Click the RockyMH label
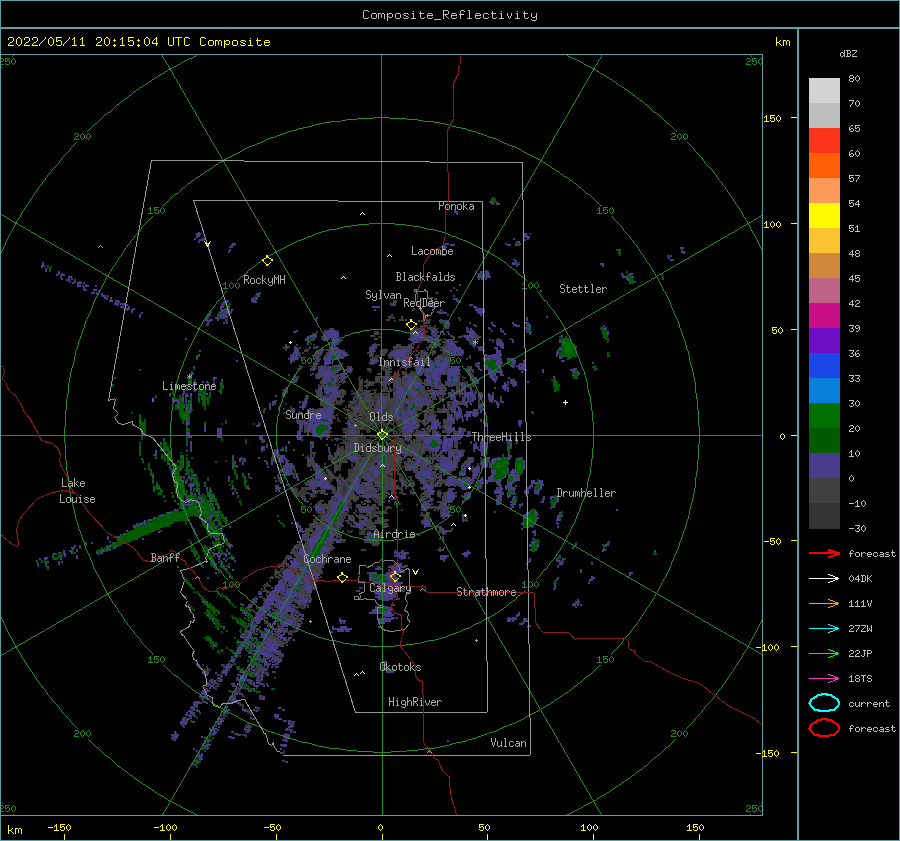The width and height of the screenshot is (900, 841). 264,280
